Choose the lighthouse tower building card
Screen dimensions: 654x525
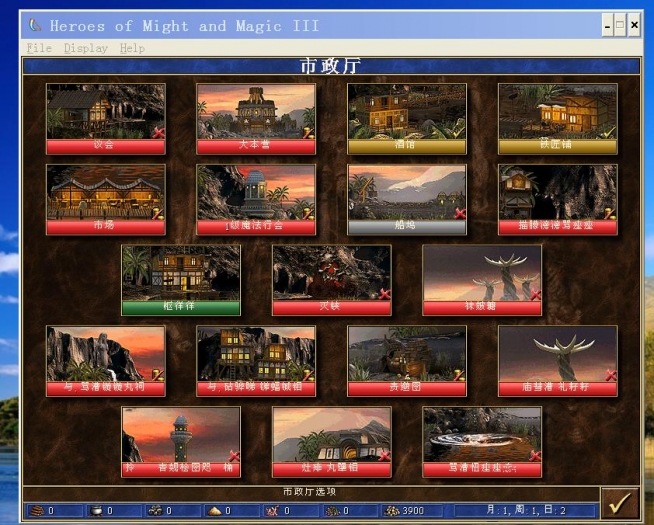(181, 442)
